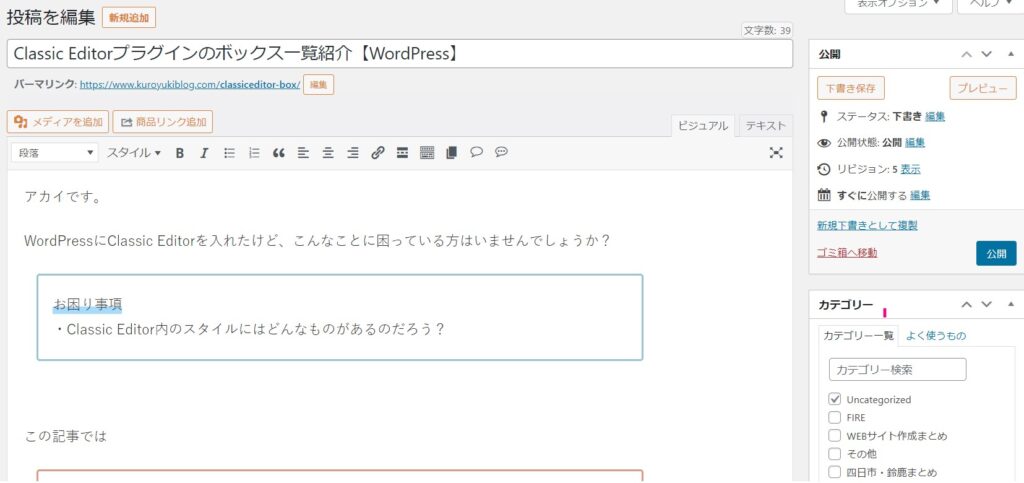Uncheck the Uncategorized category
1024x483 pixels.
tap(835, 399)
